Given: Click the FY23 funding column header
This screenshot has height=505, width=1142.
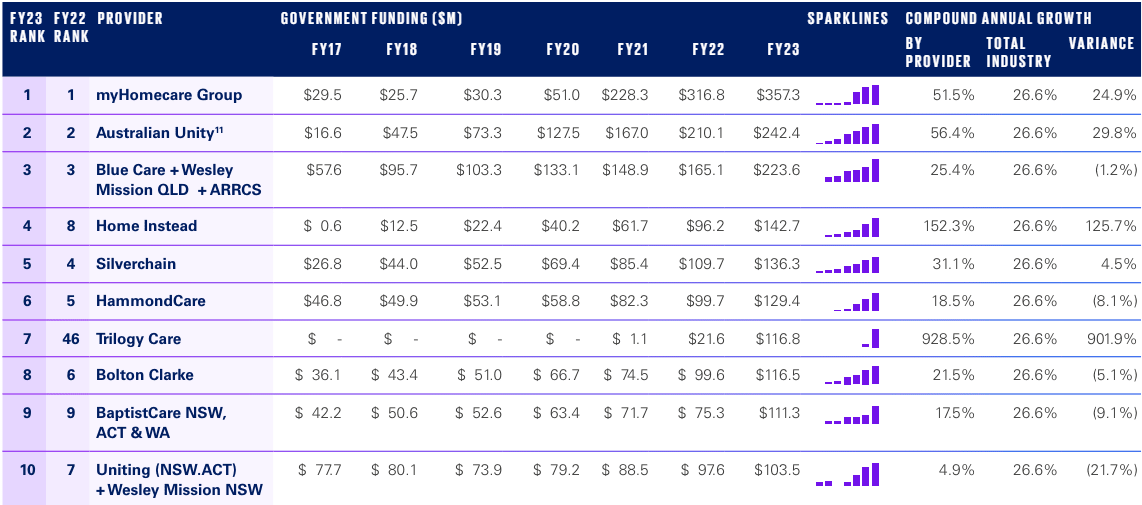Looking at the screenshot, I should 783,49.
